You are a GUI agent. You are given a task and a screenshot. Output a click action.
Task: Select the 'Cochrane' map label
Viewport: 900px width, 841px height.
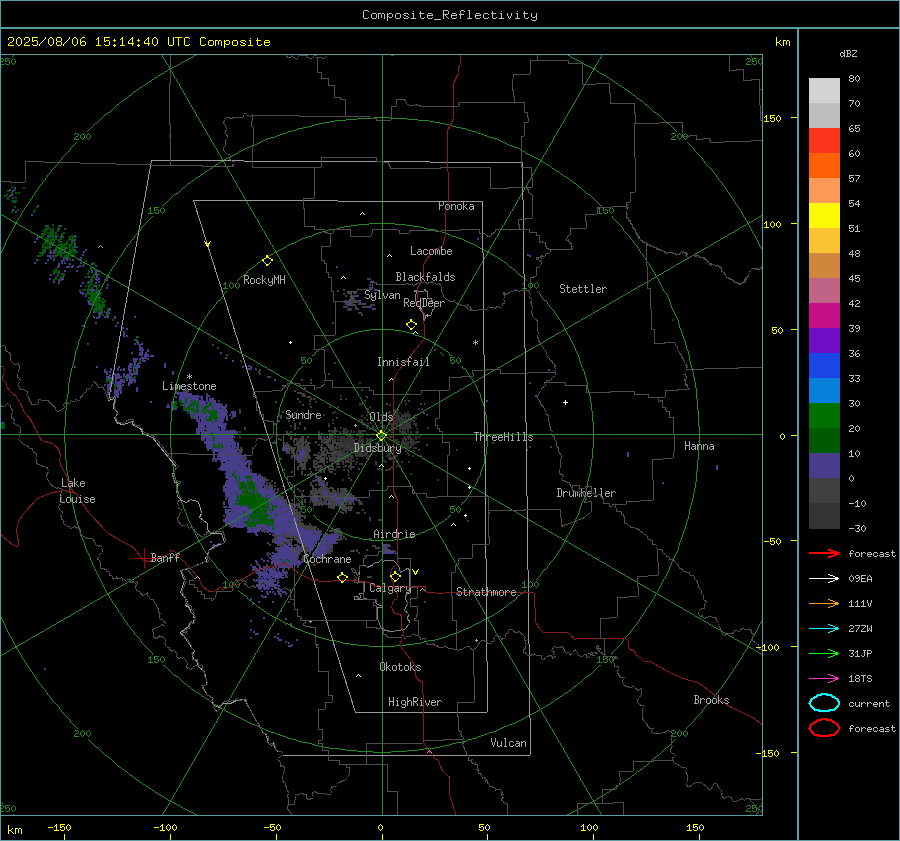327,559
